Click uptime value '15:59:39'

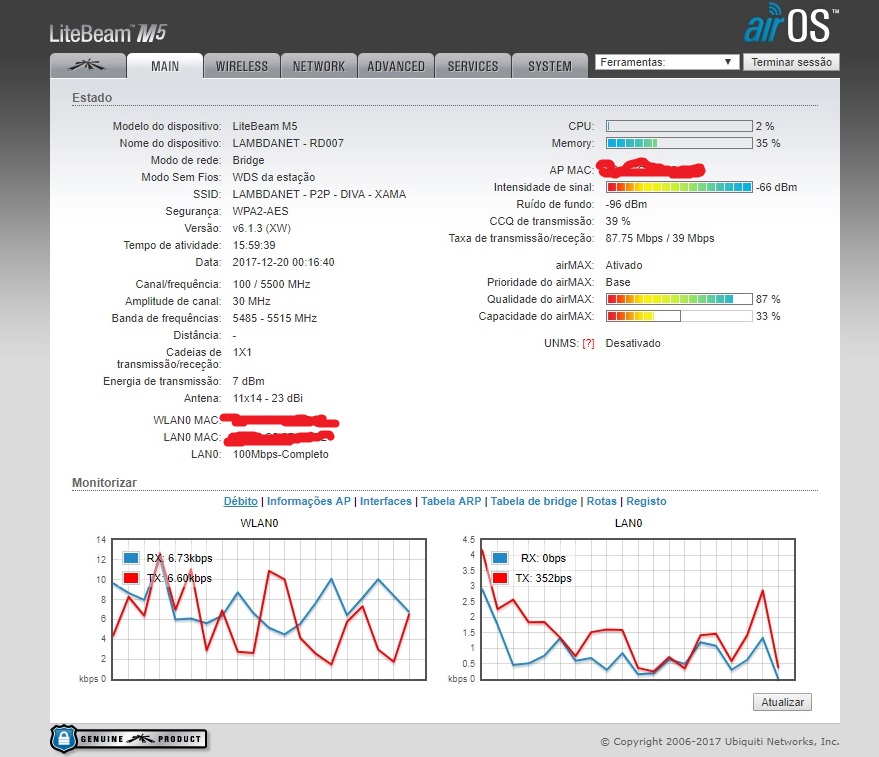pos(254,245)
